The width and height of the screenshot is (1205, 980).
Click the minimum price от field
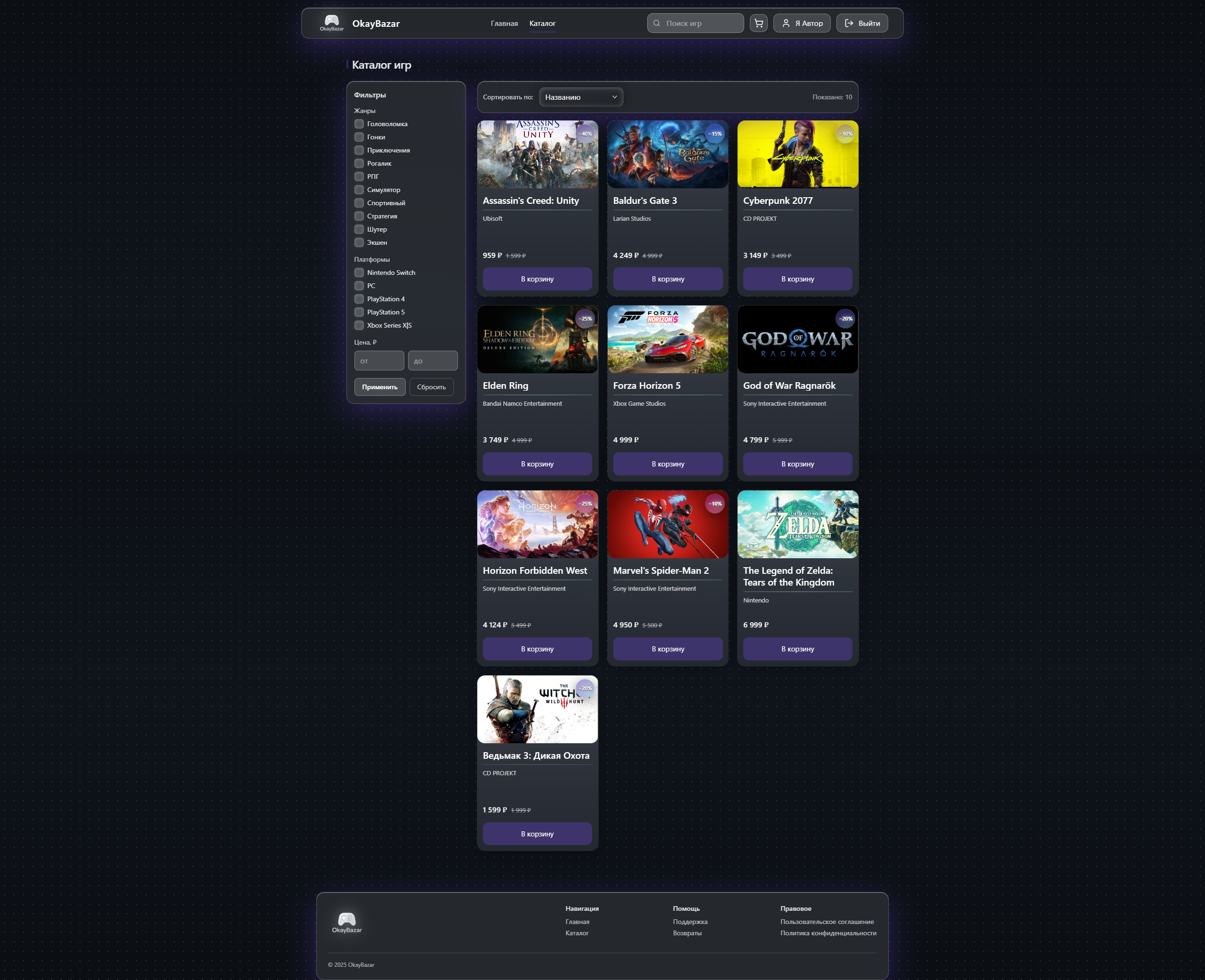coord(379,361)
